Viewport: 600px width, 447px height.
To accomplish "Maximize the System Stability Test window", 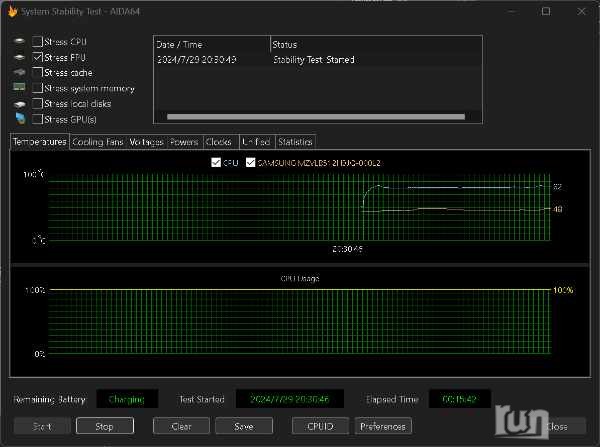I will coord(546,11).
